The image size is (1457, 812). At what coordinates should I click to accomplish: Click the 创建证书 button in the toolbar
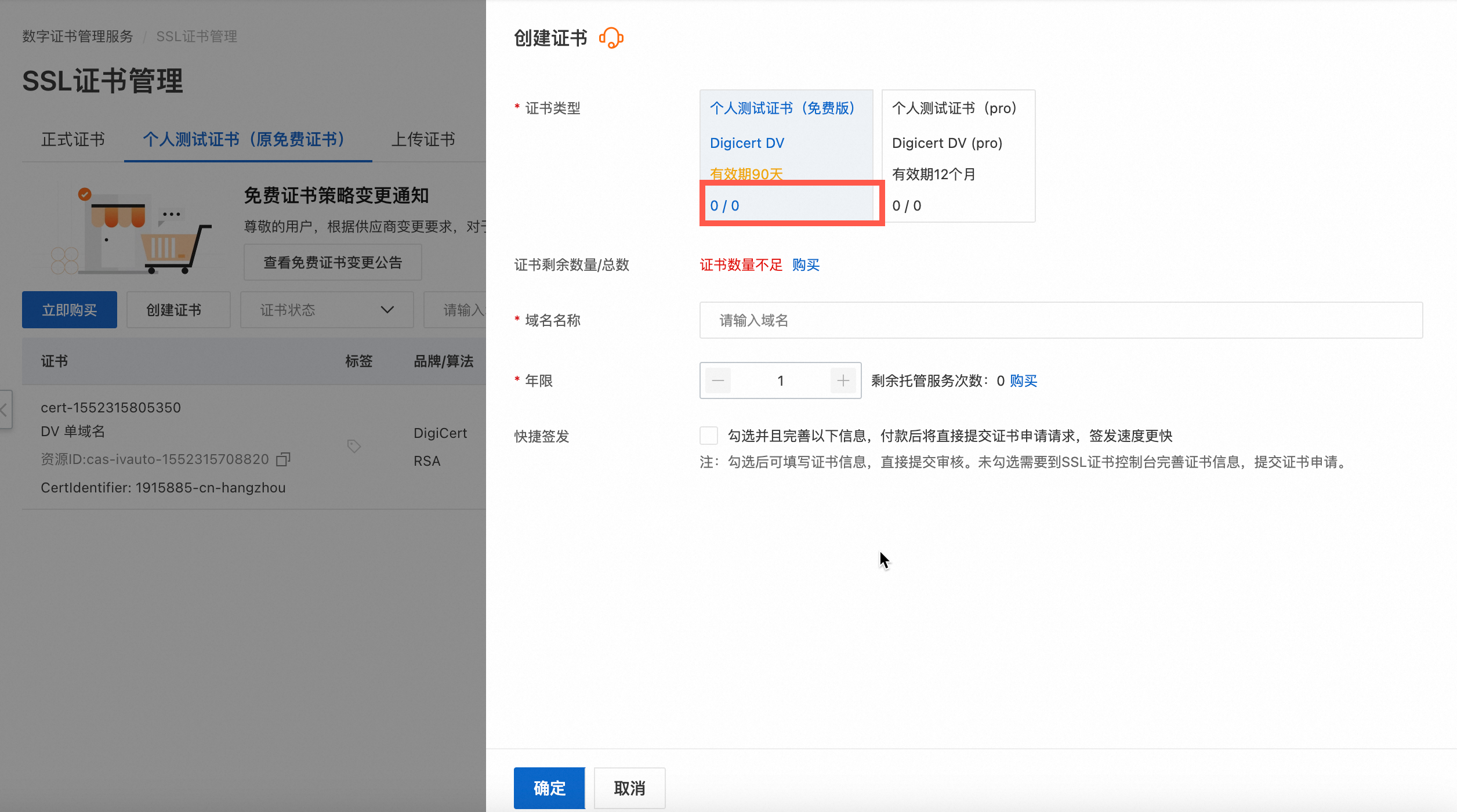coord(179,310)
